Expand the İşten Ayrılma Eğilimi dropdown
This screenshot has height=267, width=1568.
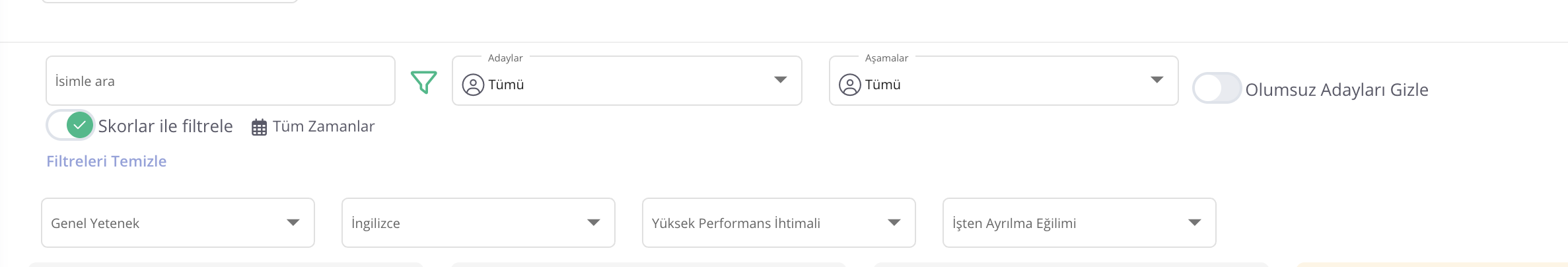click(1079, 223)
